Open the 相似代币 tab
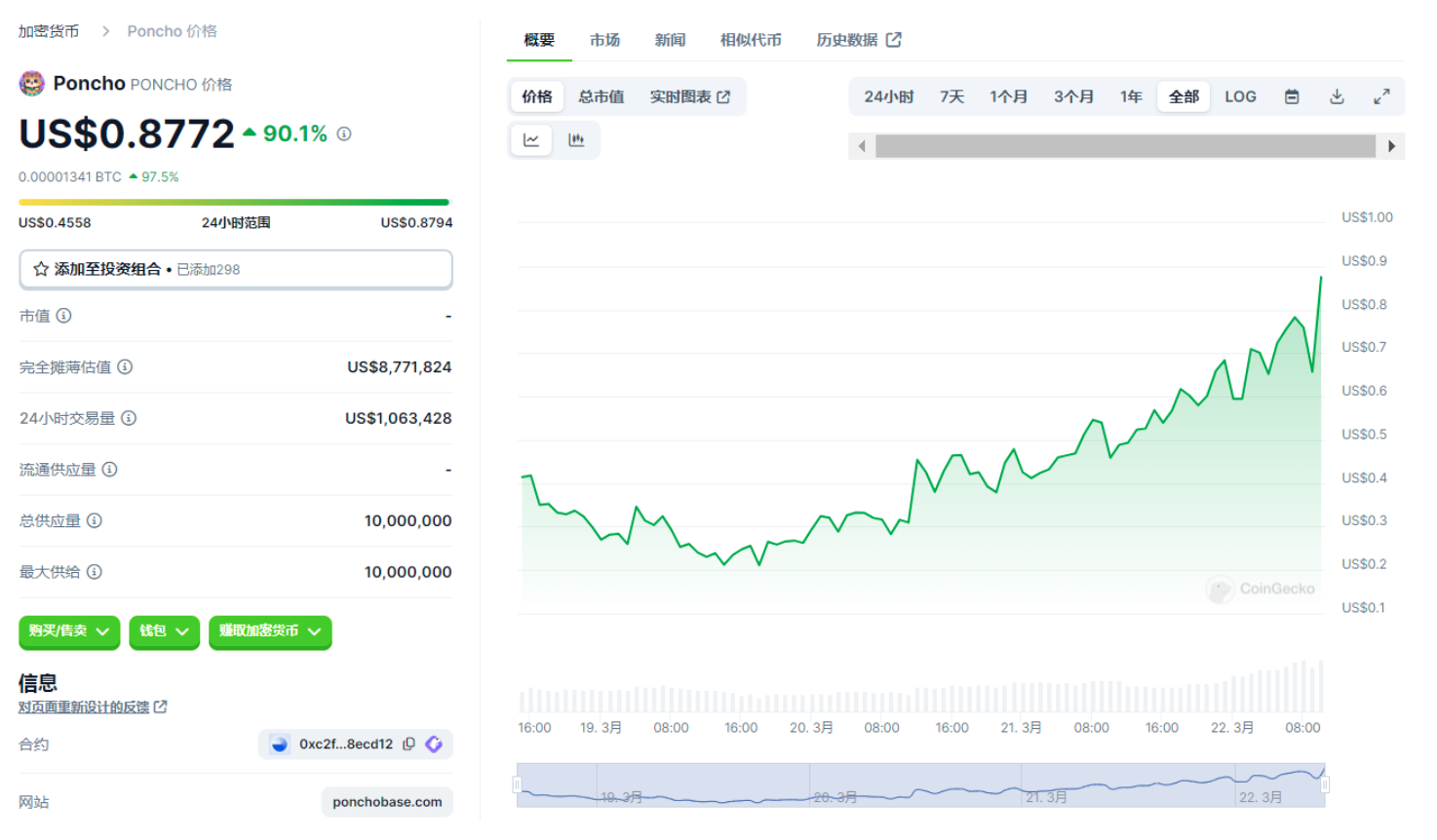The width and height of the screenshot is (1437, 840). pyautogui.click(x=751, y=40)
